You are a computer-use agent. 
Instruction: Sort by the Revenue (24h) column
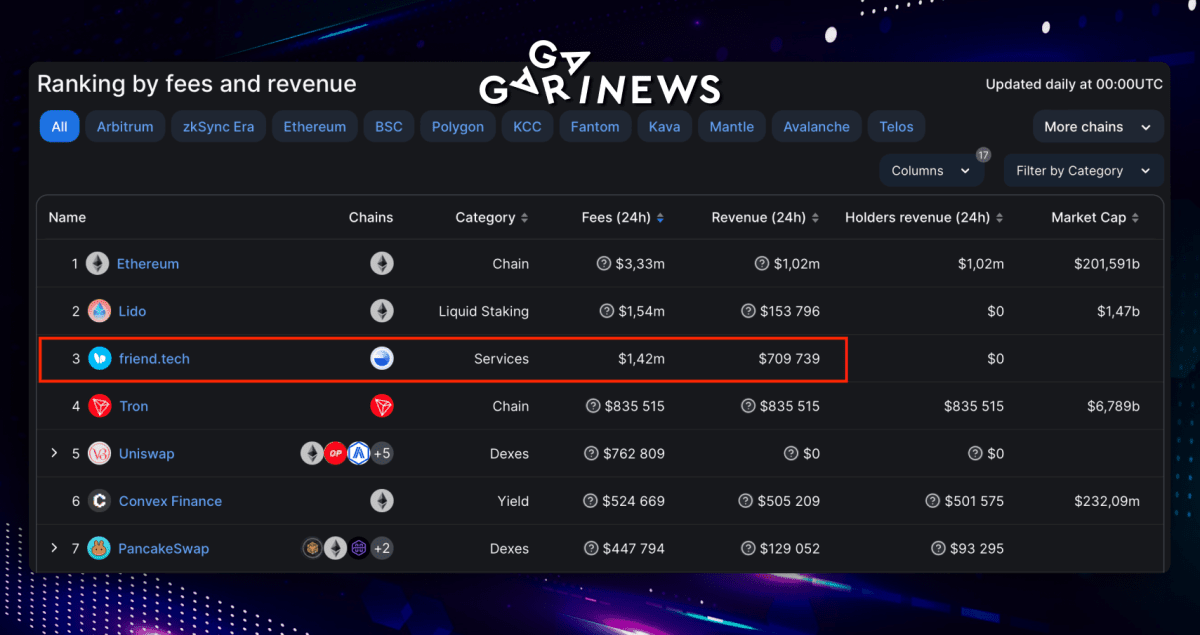coord(765,217)
